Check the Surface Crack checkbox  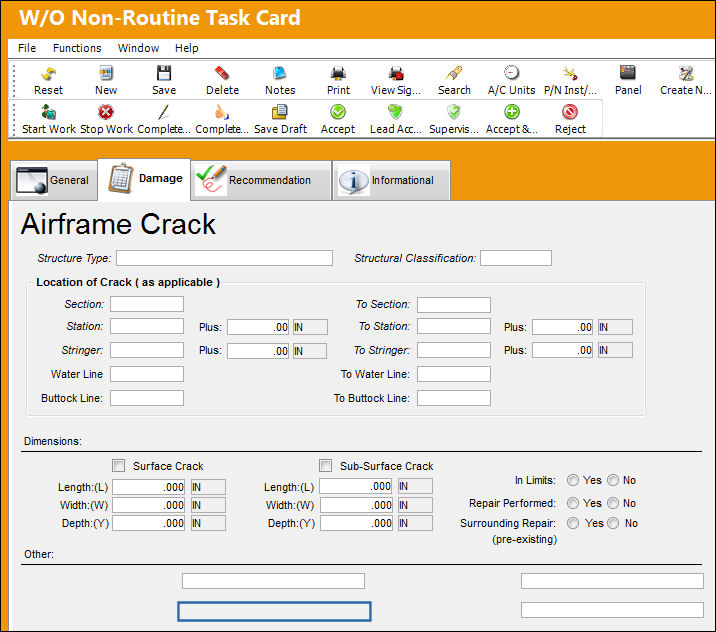click(118, 466)
